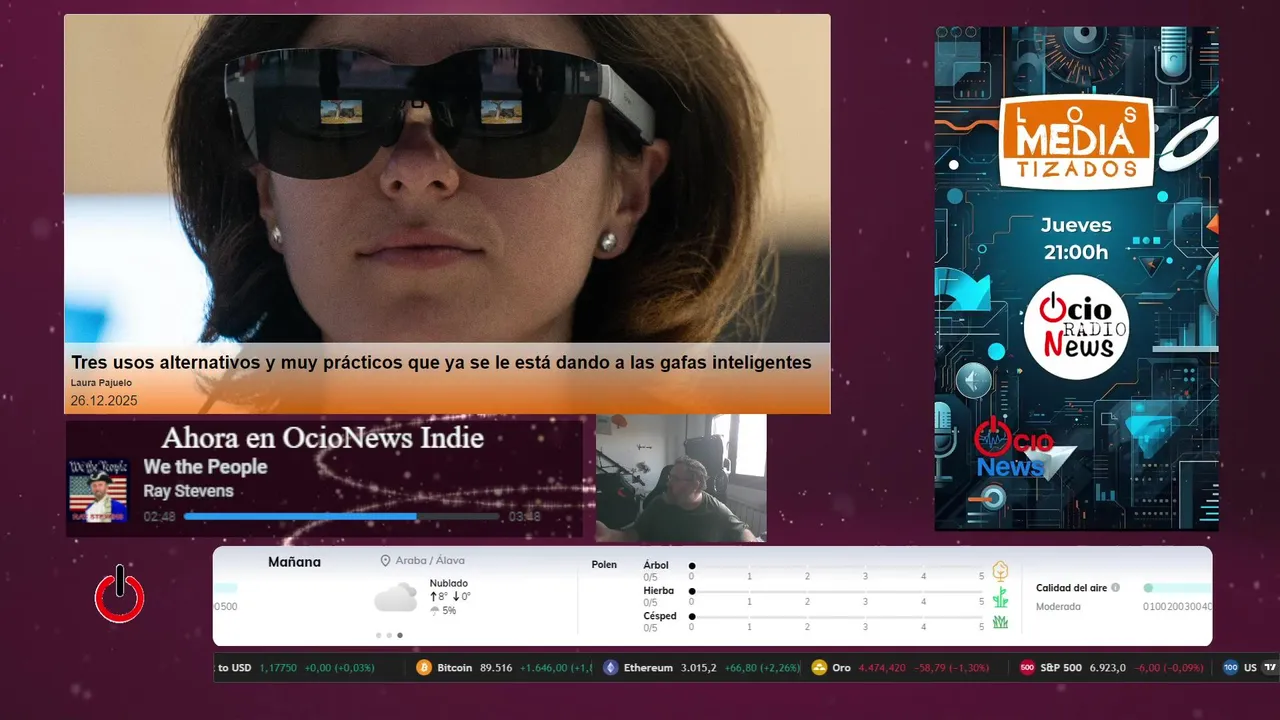
Task: Click the Ethereum coin icon
Action: click(x=610, y=667)
